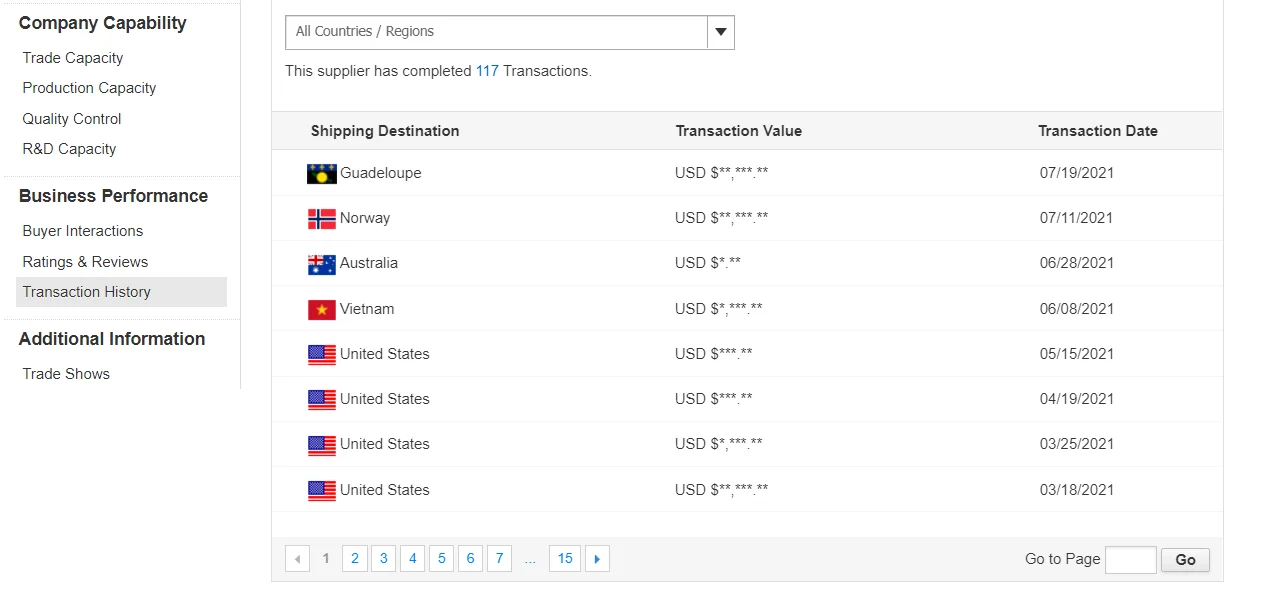
Task: Click the United States flag dated 05/15/2021
Action: pos(321,354)
